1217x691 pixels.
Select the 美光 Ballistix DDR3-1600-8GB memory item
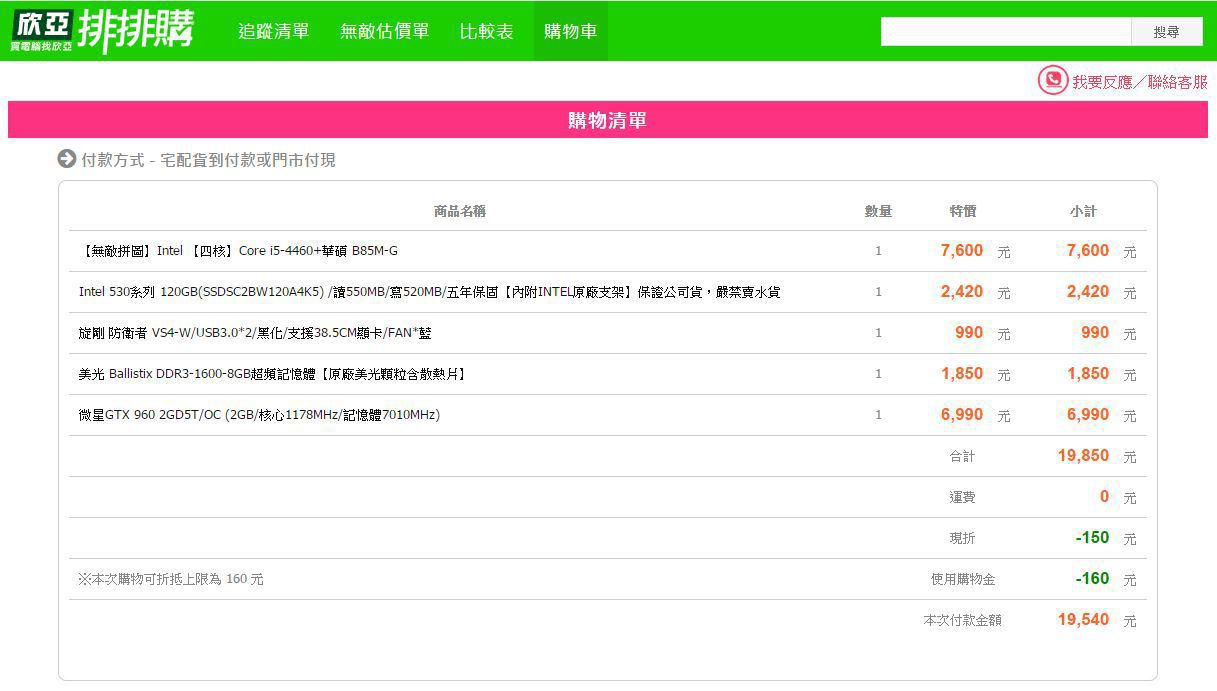[272, 374]
